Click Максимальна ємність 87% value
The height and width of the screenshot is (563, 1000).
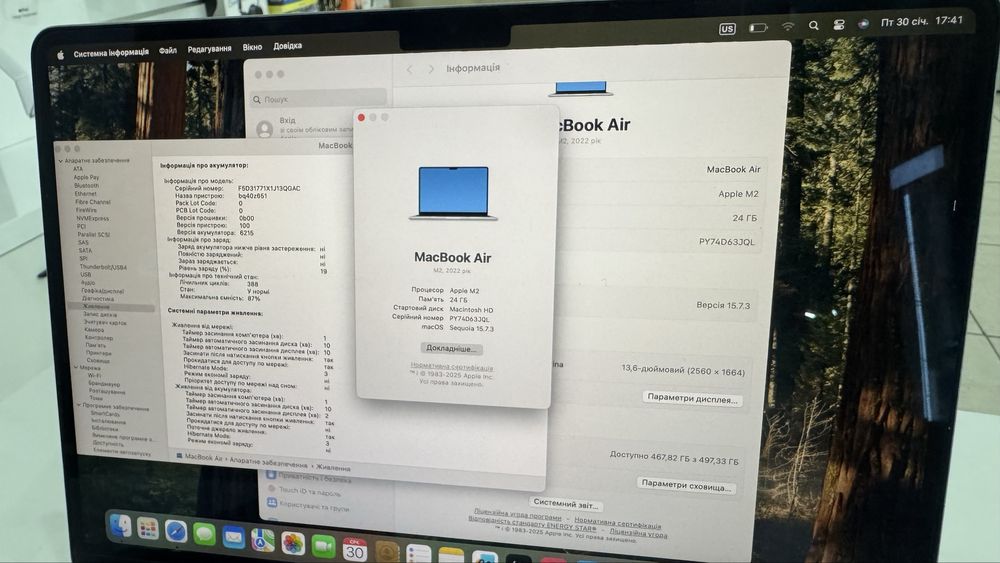click(254, 298)
